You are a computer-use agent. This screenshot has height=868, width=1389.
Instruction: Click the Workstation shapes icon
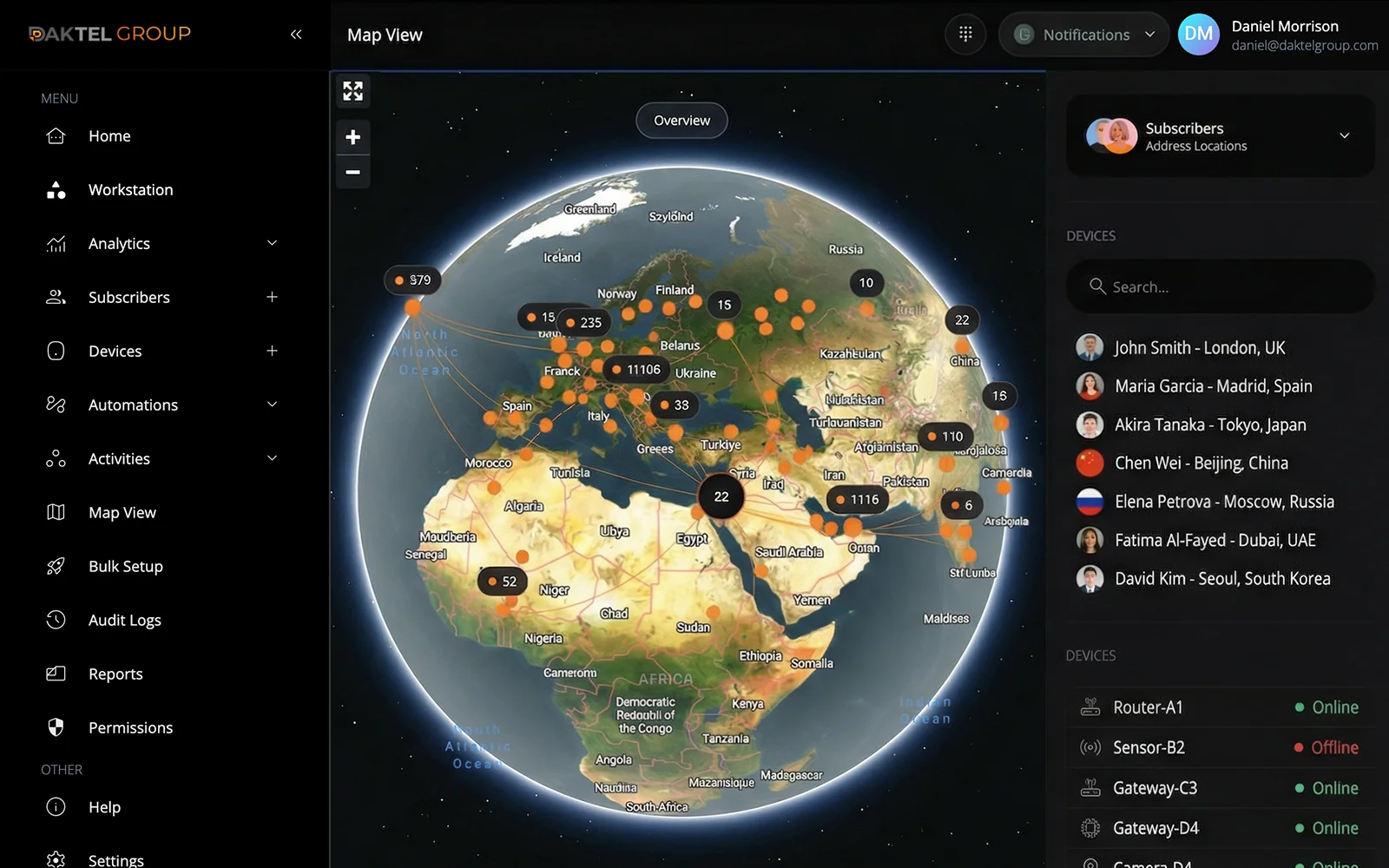[x=56, y=190]
